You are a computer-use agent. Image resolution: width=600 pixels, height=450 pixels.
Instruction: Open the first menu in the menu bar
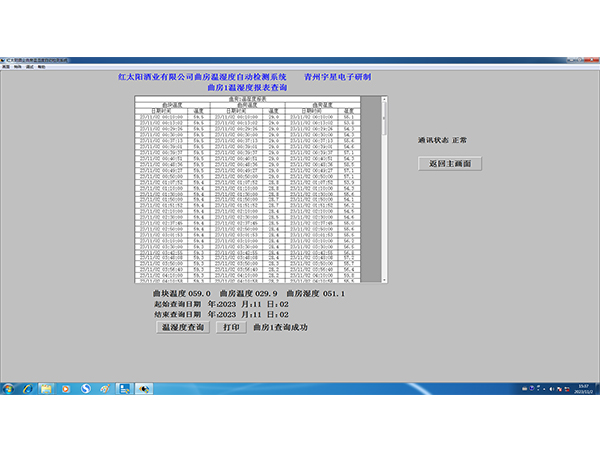(6, 66)
